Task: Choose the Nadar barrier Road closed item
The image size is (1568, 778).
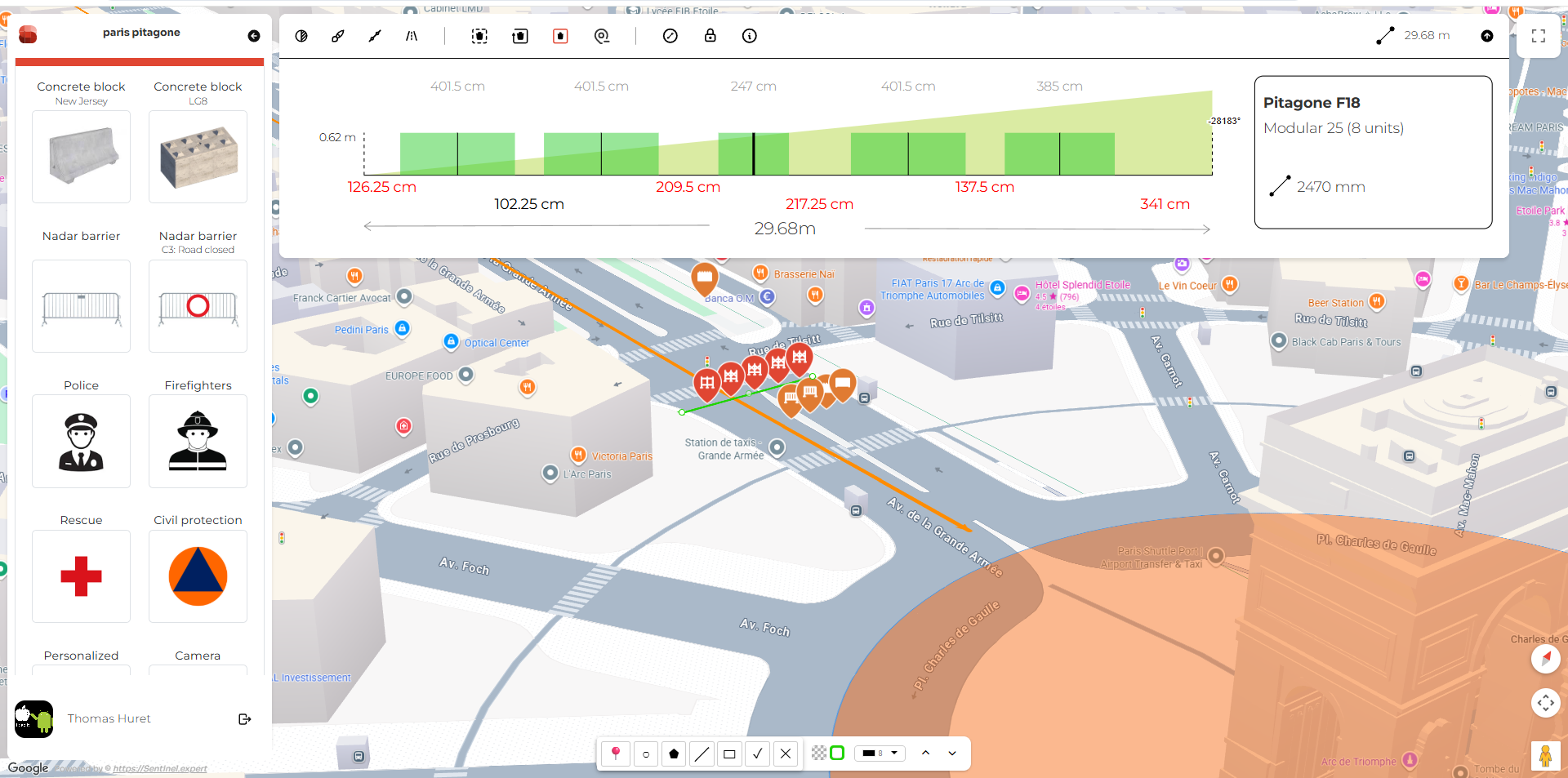Action: tap(198, 306)
